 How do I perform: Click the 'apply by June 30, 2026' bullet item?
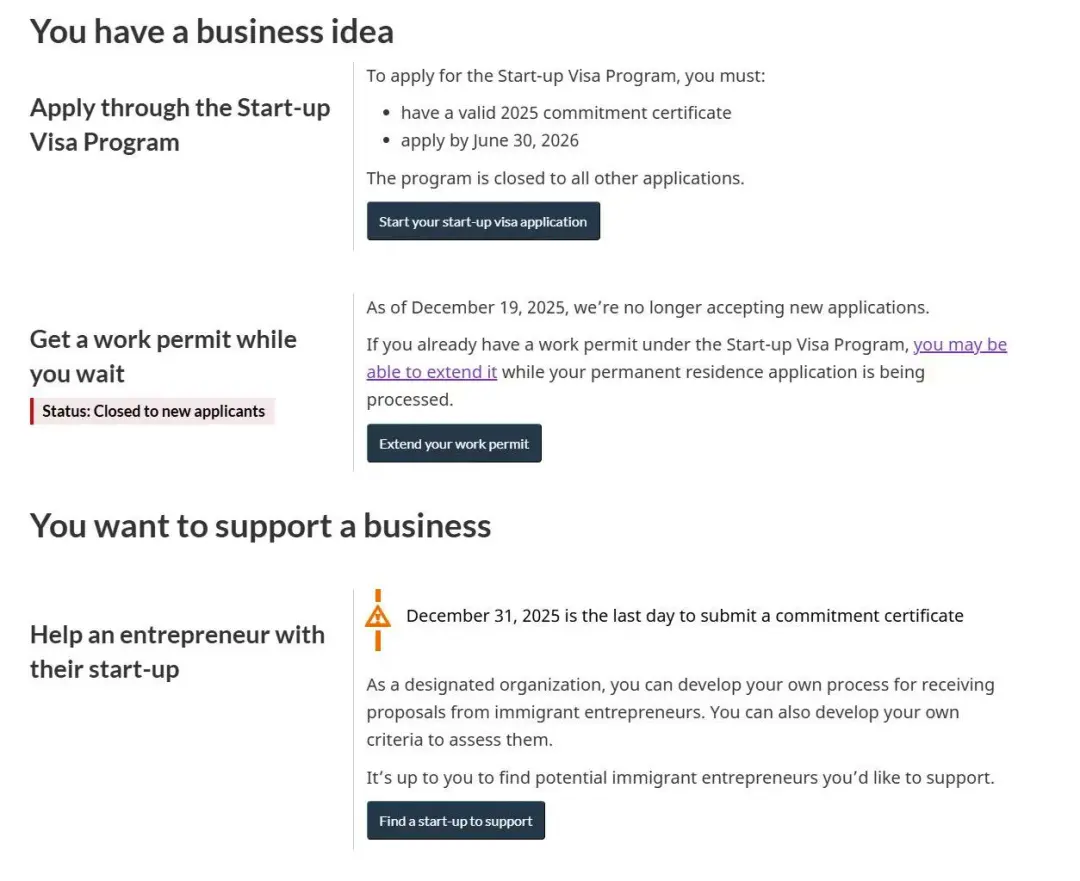[490, 140]
